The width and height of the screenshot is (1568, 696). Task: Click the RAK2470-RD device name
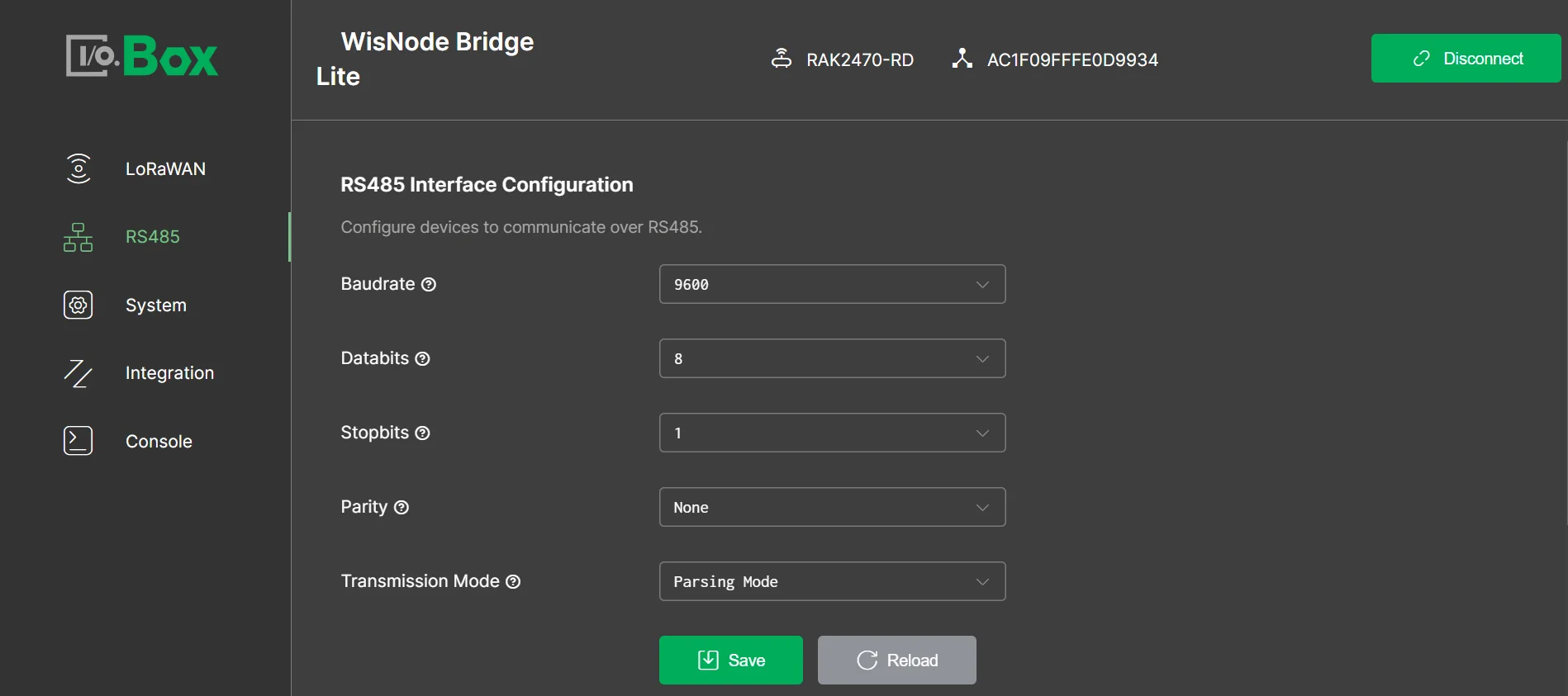pos(860,59)
